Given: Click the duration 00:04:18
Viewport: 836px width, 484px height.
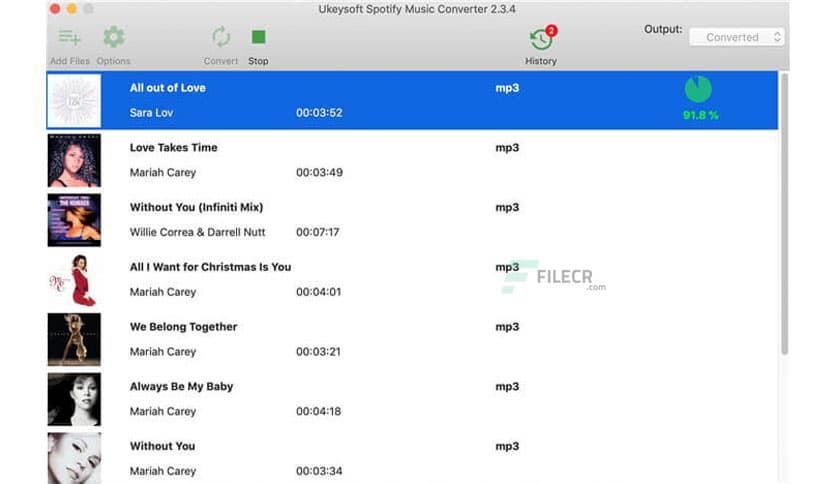Looking at the screenshot, I should click(318, 412).
